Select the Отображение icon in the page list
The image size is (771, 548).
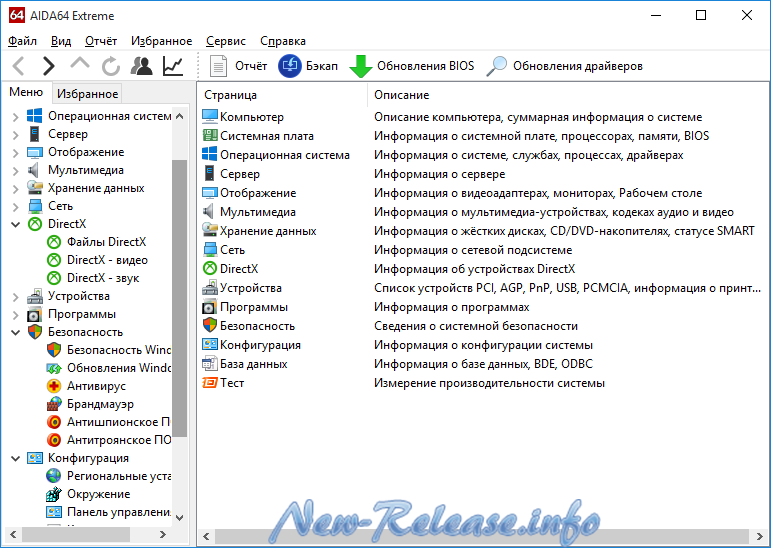tap(210, 193)
